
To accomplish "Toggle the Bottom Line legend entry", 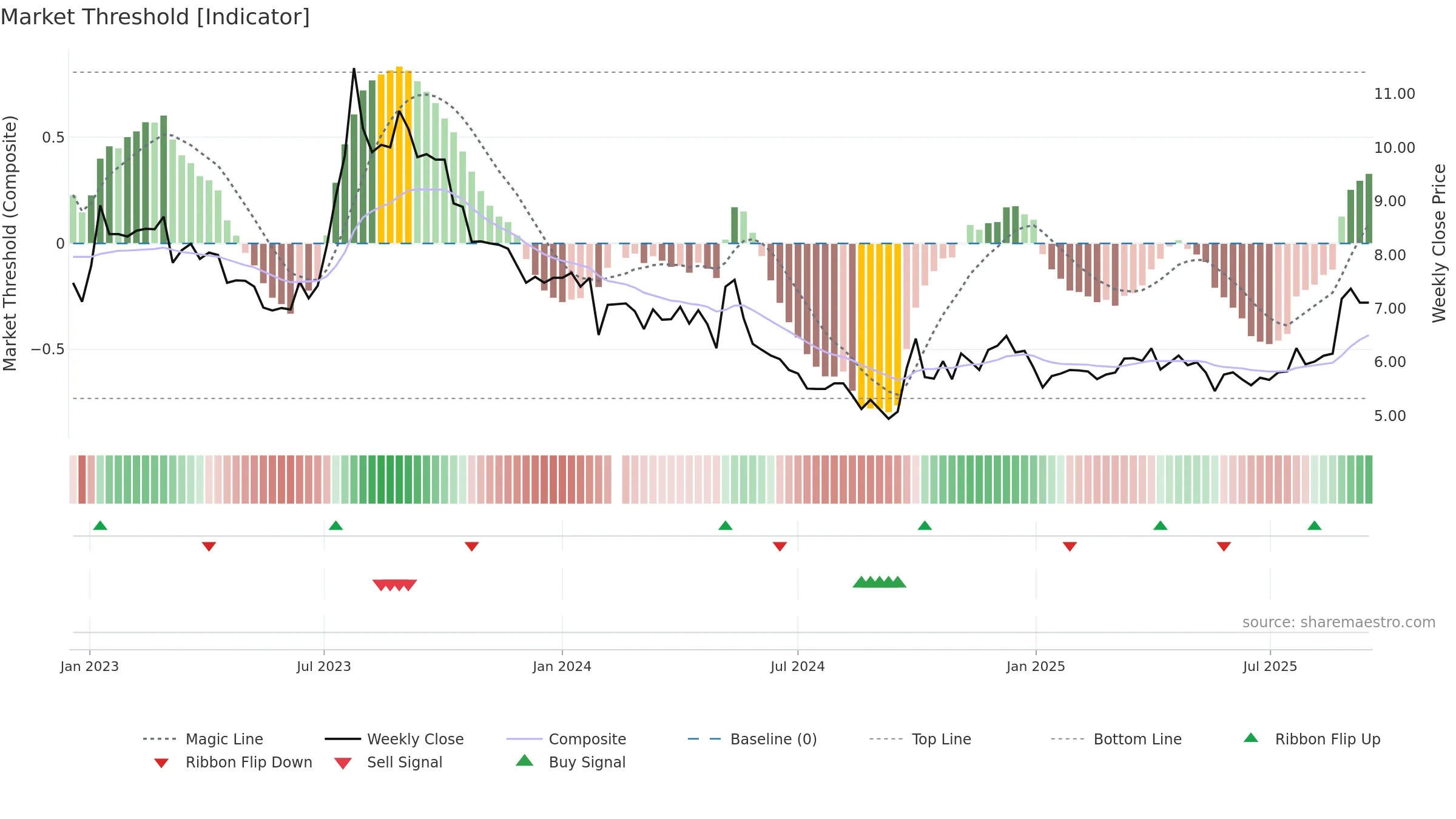I will 1116,739.
